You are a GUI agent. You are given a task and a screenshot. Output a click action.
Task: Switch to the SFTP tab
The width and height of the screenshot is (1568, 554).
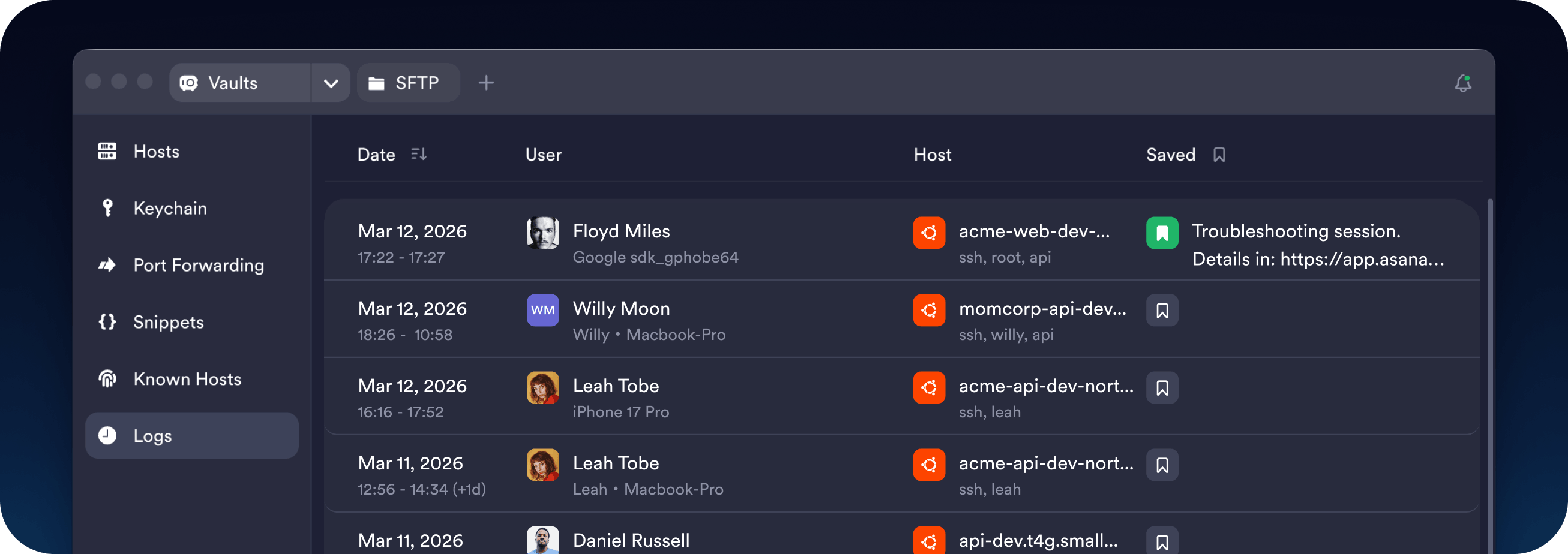(x=408, y=83)
